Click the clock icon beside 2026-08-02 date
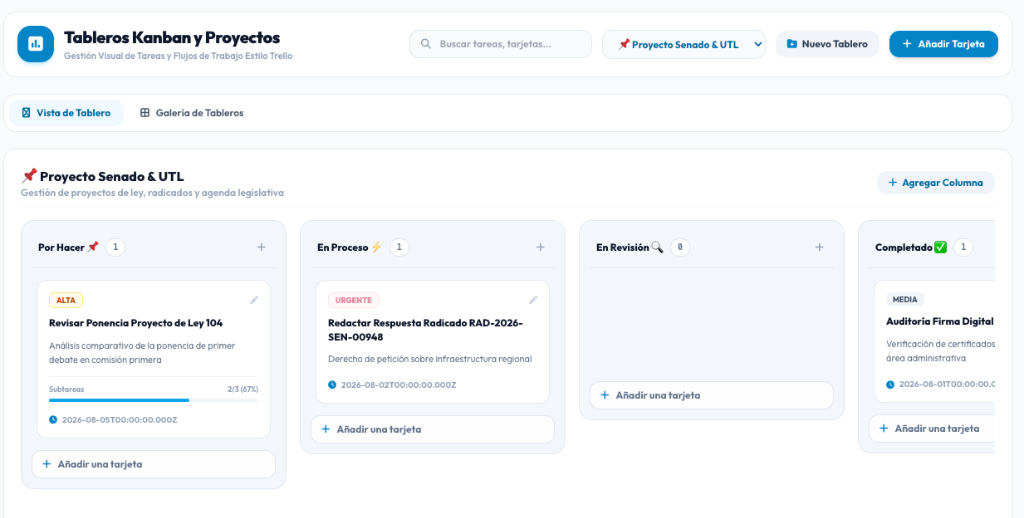 332,385
